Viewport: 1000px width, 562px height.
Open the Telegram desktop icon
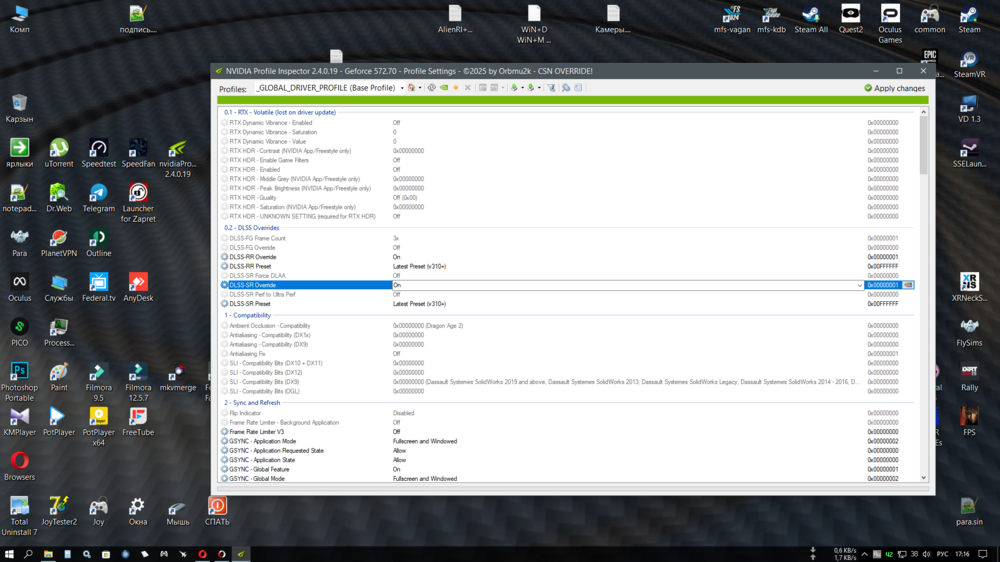(98, 198)
